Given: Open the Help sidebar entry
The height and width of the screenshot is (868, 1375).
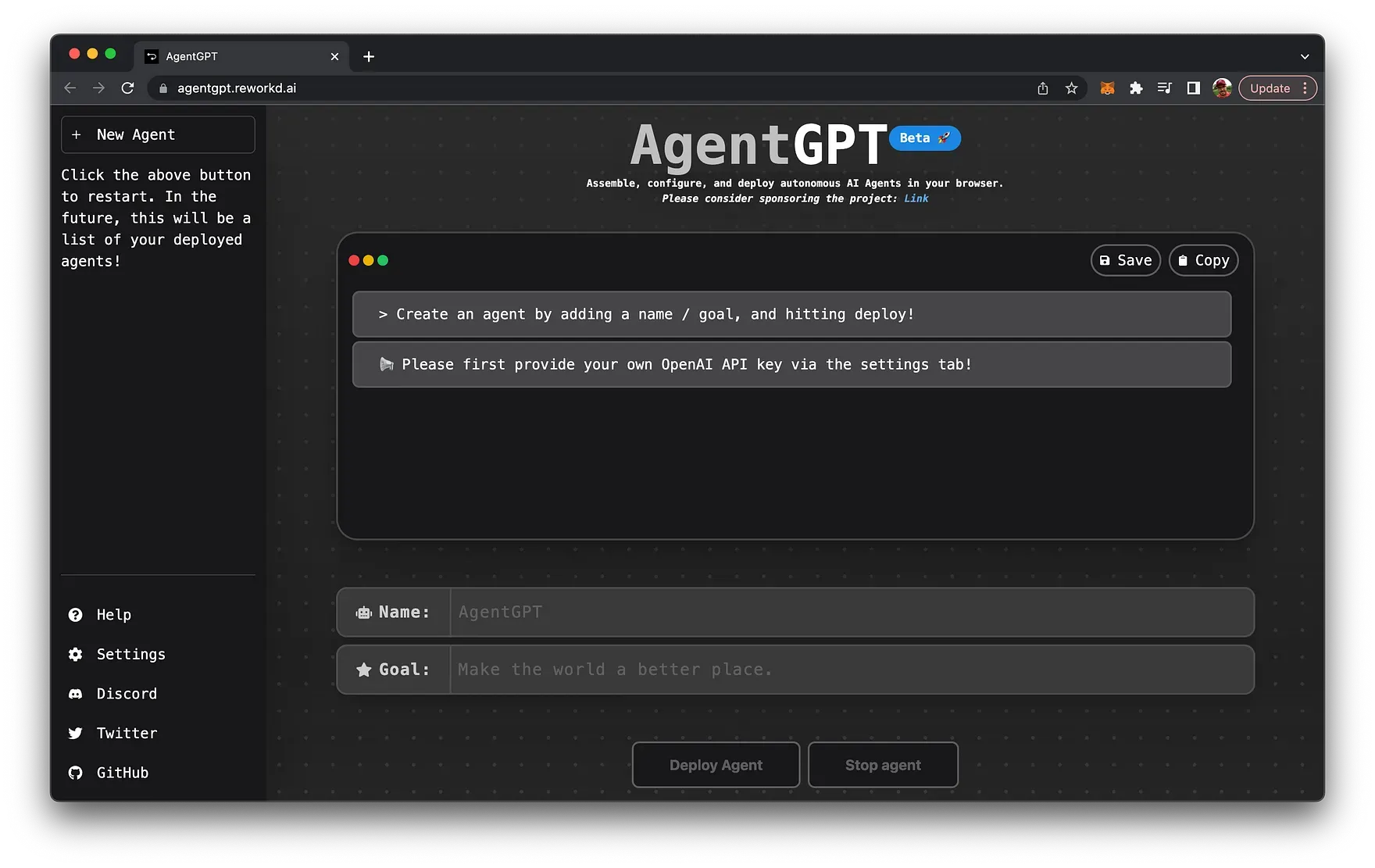Looking at the screenshot, I should tap(113, 615).
